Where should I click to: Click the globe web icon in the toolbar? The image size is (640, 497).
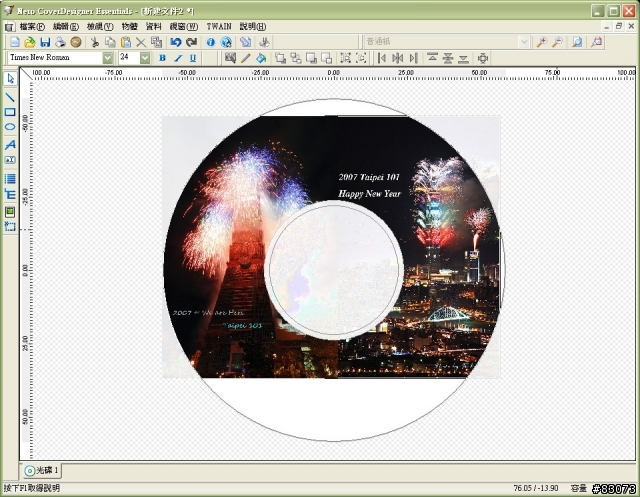(226, 42)
